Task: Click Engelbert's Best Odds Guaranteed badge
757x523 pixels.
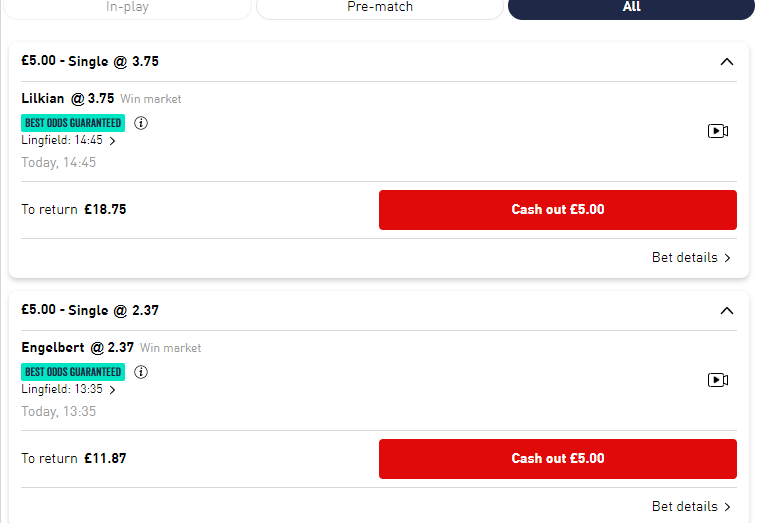Action: (73, 372)
